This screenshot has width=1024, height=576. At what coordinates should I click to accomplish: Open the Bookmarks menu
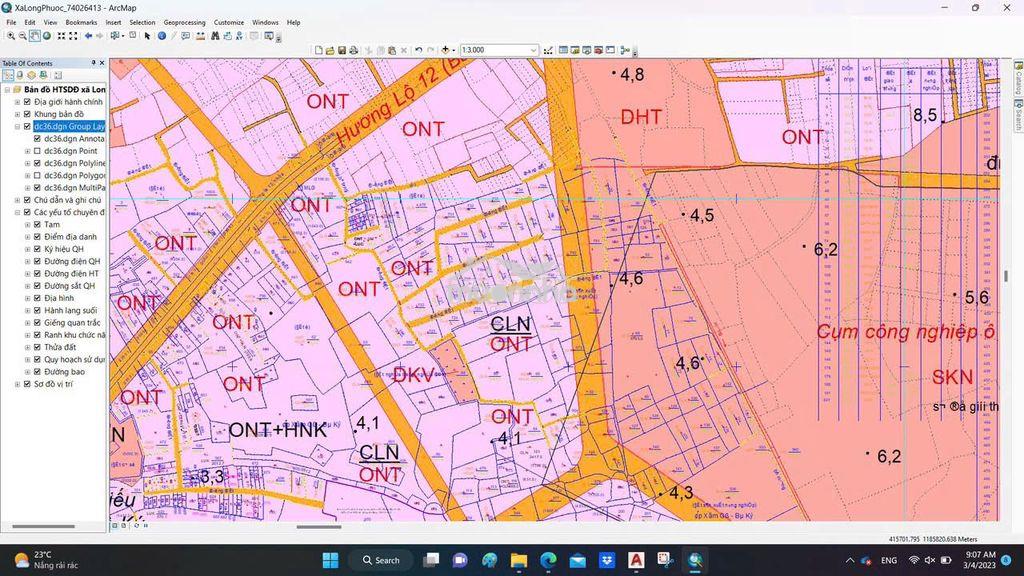coord(81,22)
